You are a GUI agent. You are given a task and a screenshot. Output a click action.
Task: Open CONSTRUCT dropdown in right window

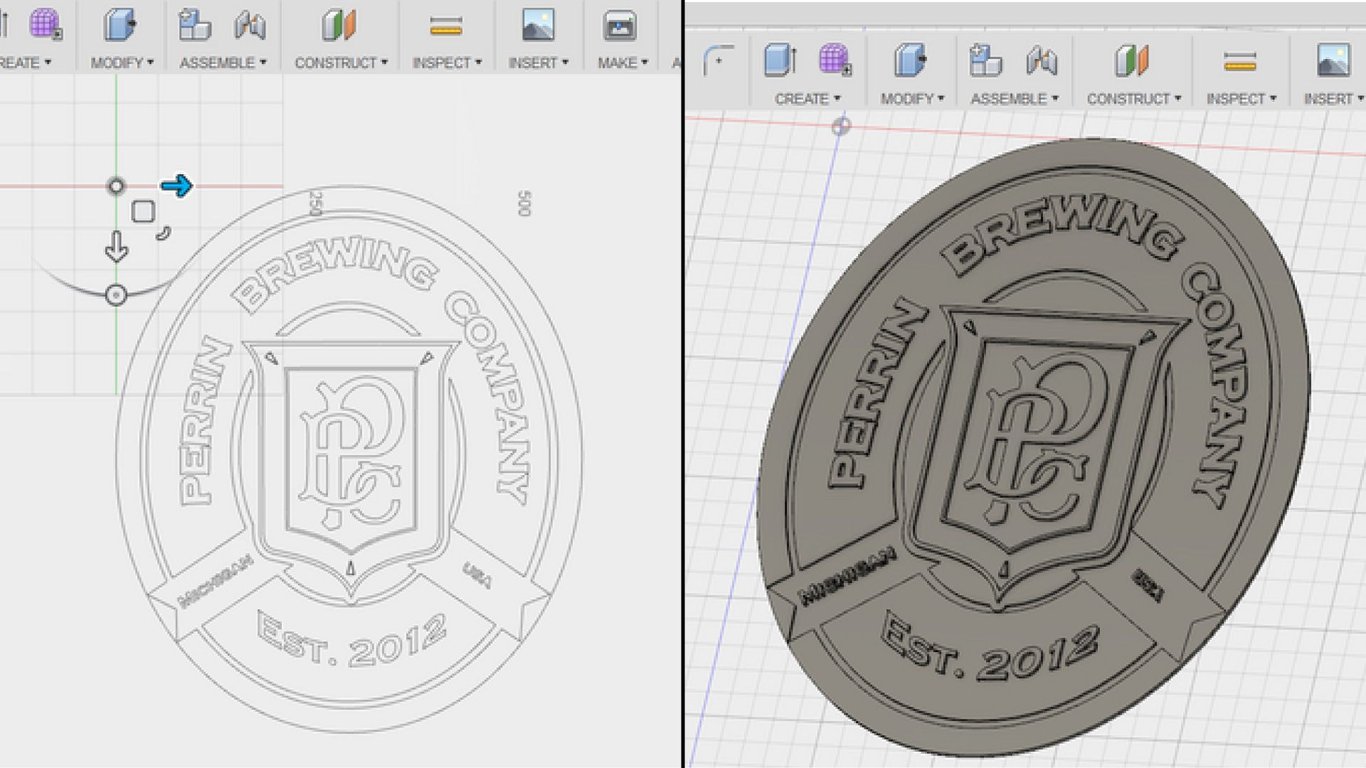pos(1134,99)
